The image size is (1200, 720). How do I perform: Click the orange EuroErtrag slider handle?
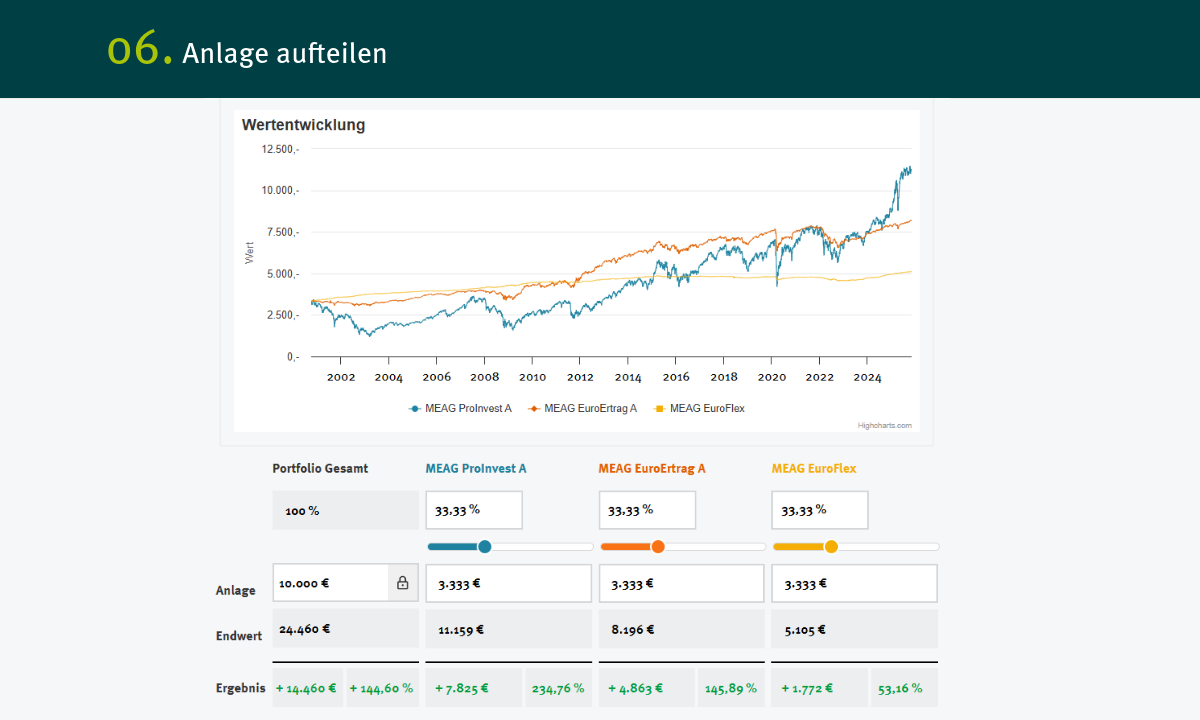(658, 546)
